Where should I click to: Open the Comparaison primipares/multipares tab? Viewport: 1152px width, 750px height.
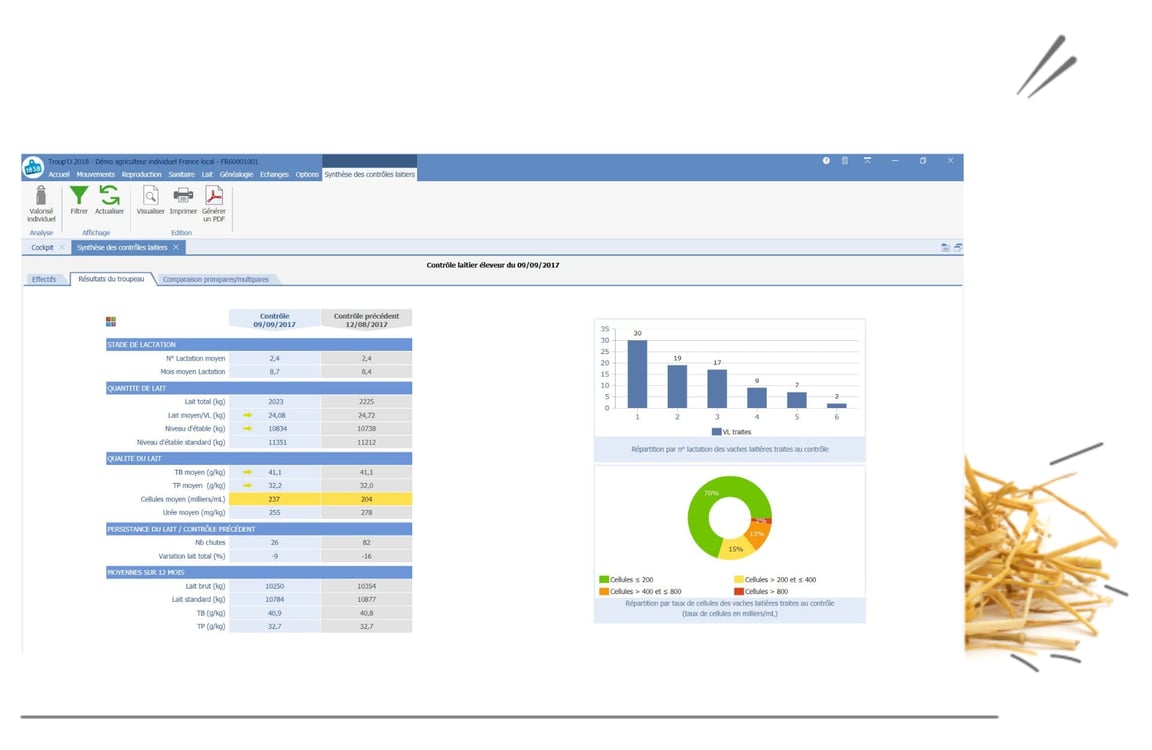pyautogui.click(x=216, y=280)
